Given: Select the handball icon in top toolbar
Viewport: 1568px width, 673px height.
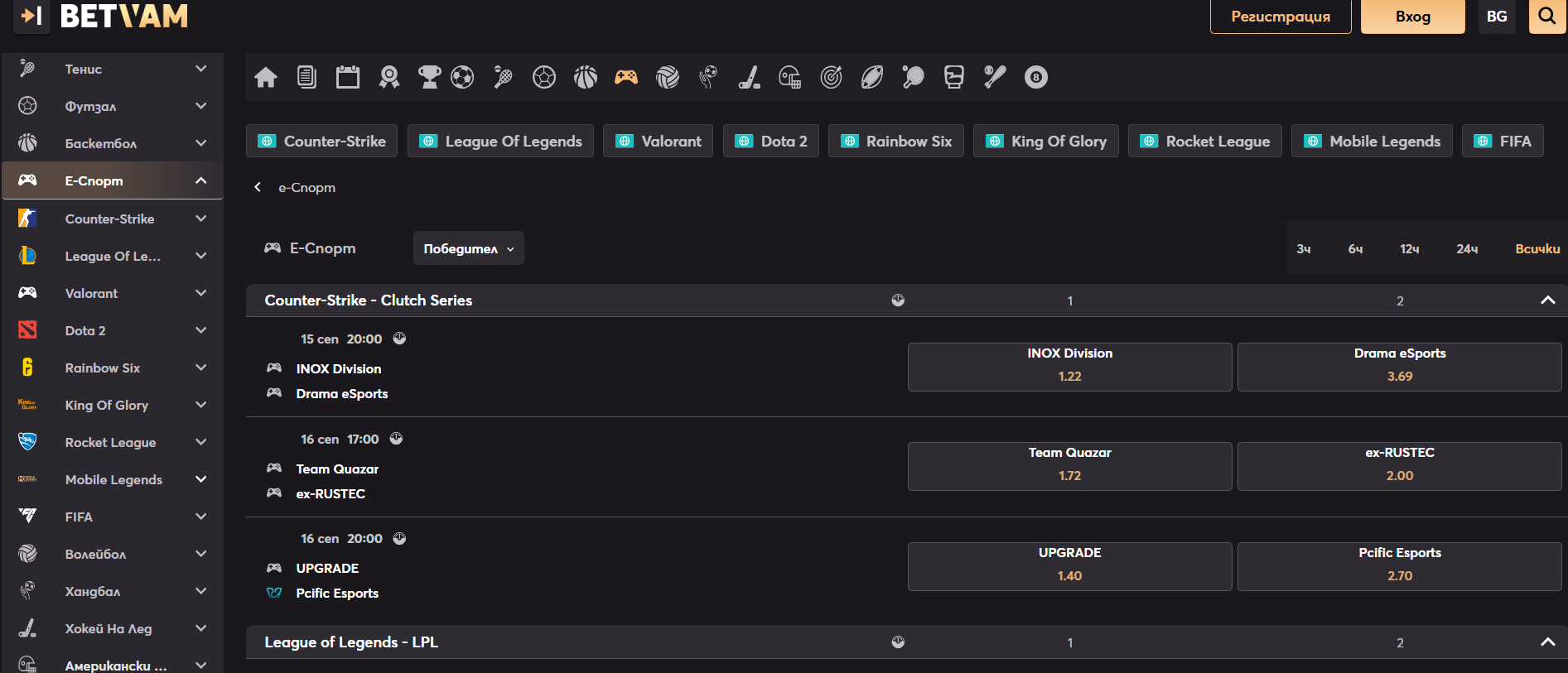Looking at the screenshot, I should (x=708, y=78).
